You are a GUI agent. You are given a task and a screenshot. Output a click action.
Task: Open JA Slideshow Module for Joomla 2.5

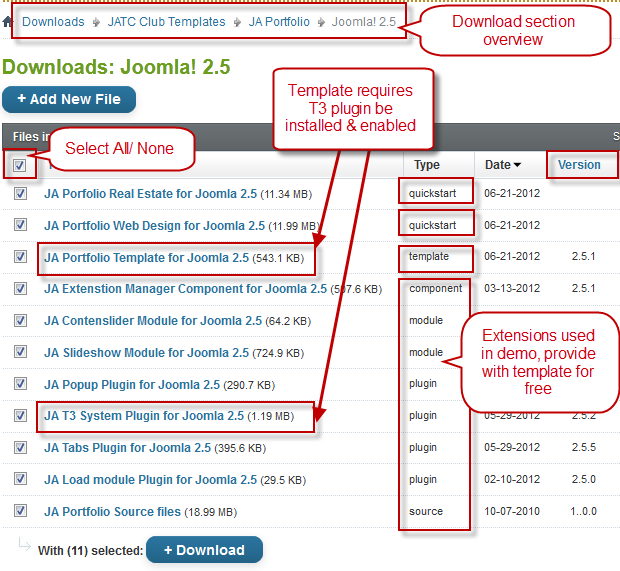[x=146, y=353]
